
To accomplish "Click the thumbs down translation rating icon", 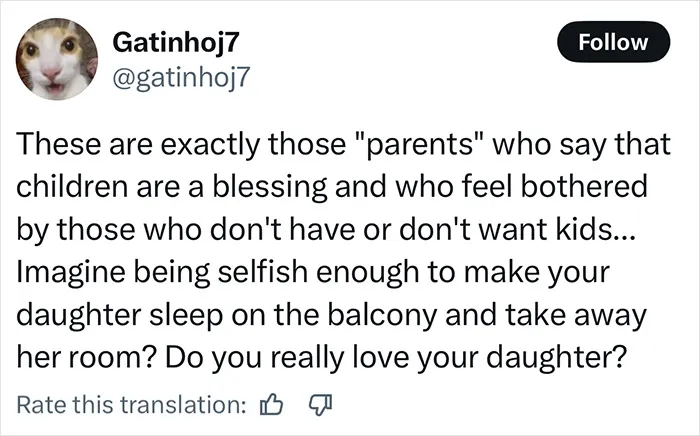I will (x=321, y=405).
